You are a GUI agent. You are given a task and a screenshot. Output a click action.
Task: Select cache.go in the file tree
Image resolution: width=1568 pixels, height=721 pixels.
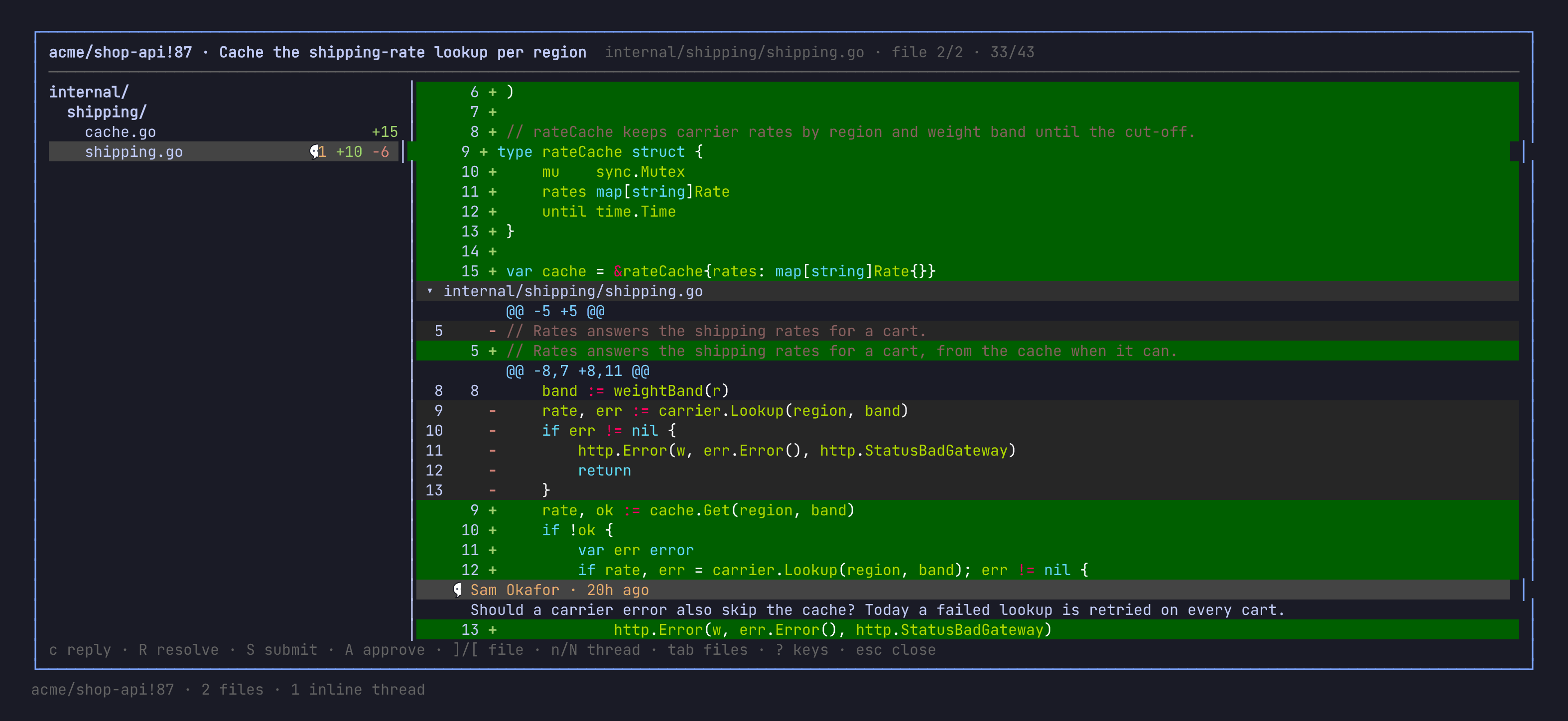tap(223, 132)
